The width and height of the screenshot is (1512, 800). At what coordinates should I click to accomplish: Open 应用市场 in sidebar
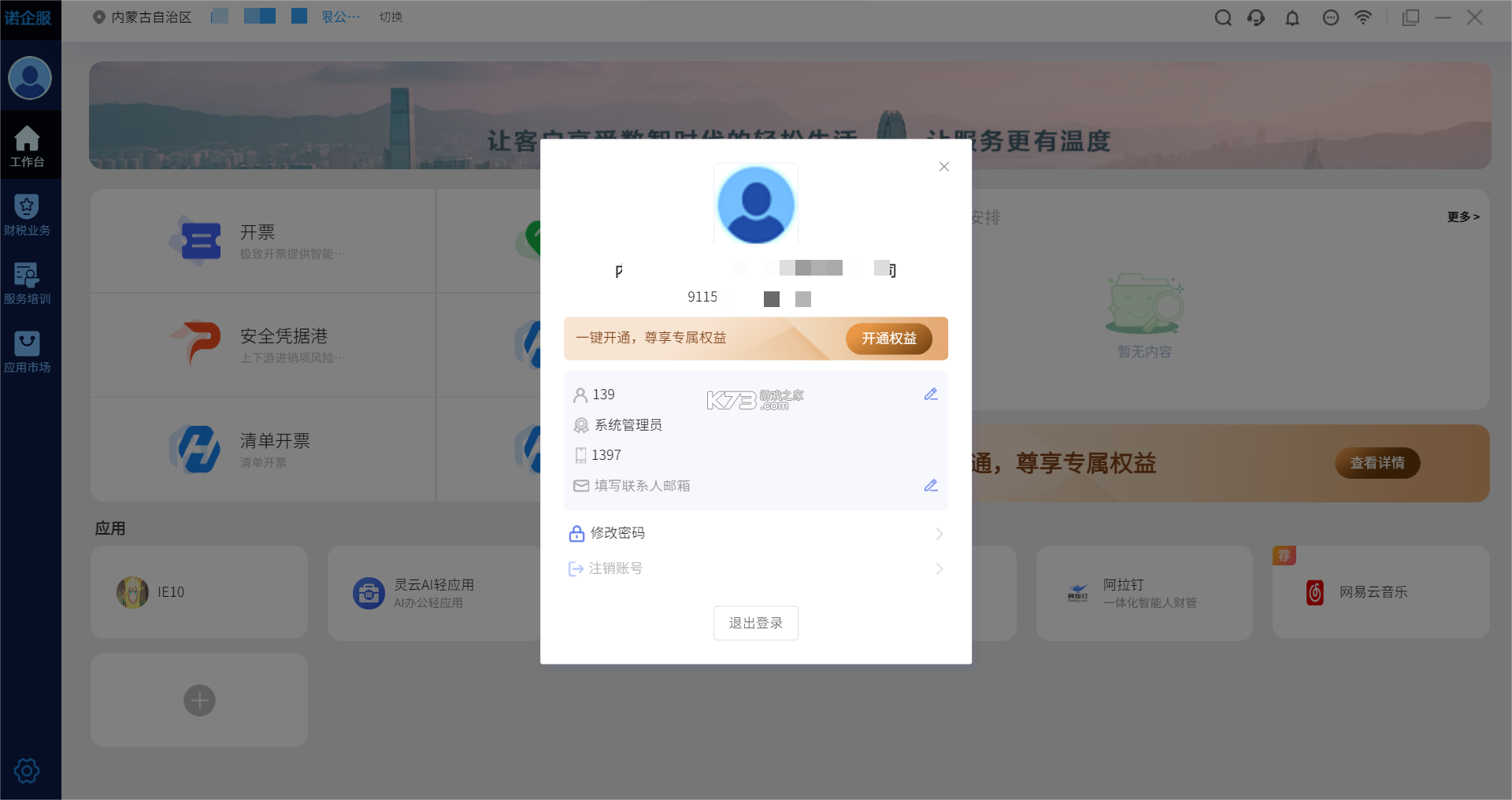28,352
